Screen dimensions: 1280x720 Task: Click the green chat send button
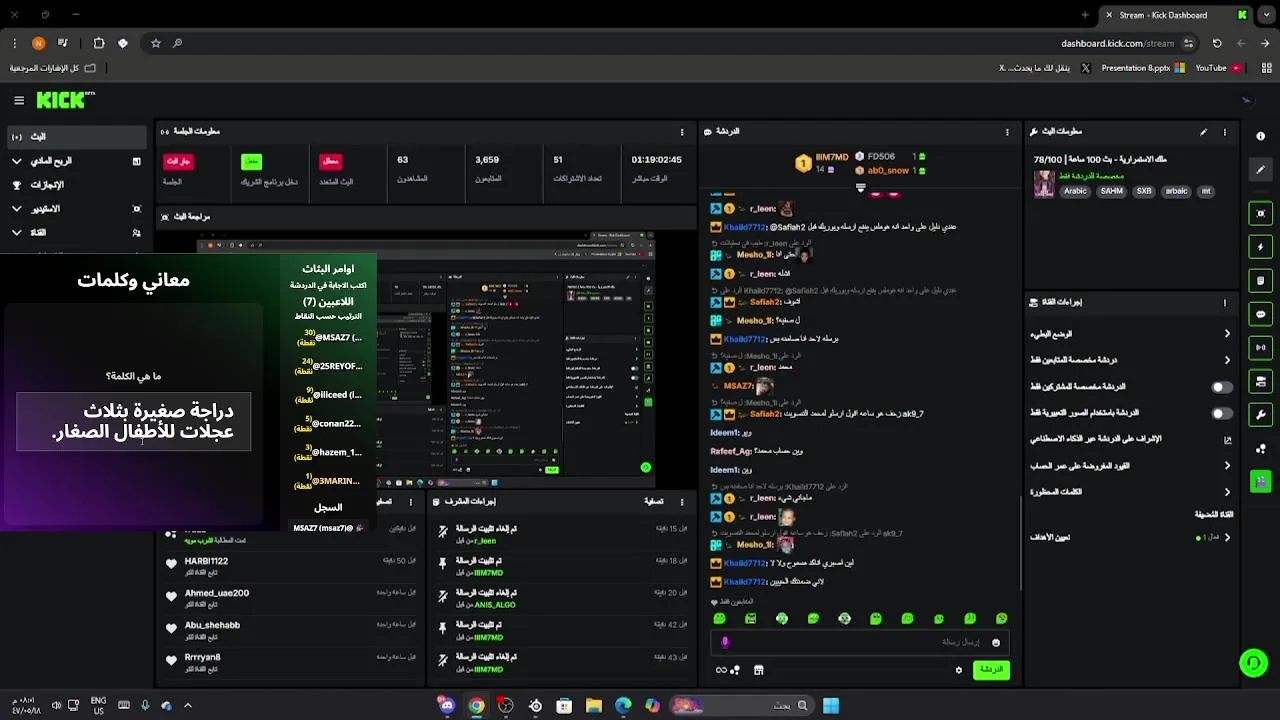pos(990,670)
